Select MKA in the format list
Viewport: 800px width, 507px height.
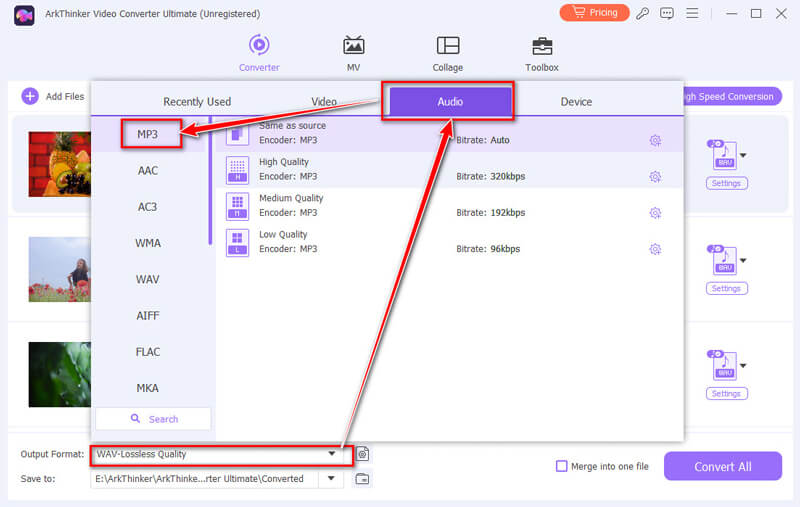coord(147,388)
